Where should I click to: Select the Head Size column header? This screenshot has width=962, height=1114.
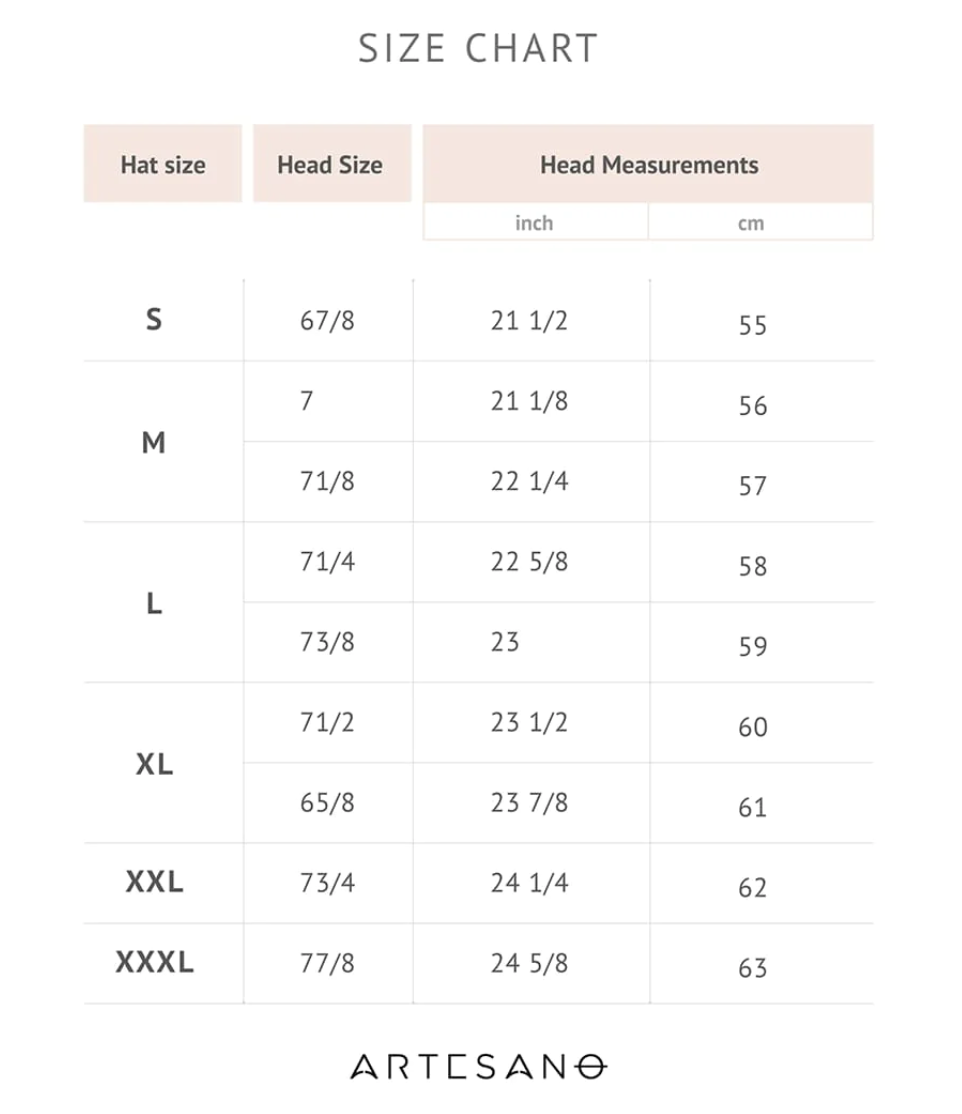332,164
